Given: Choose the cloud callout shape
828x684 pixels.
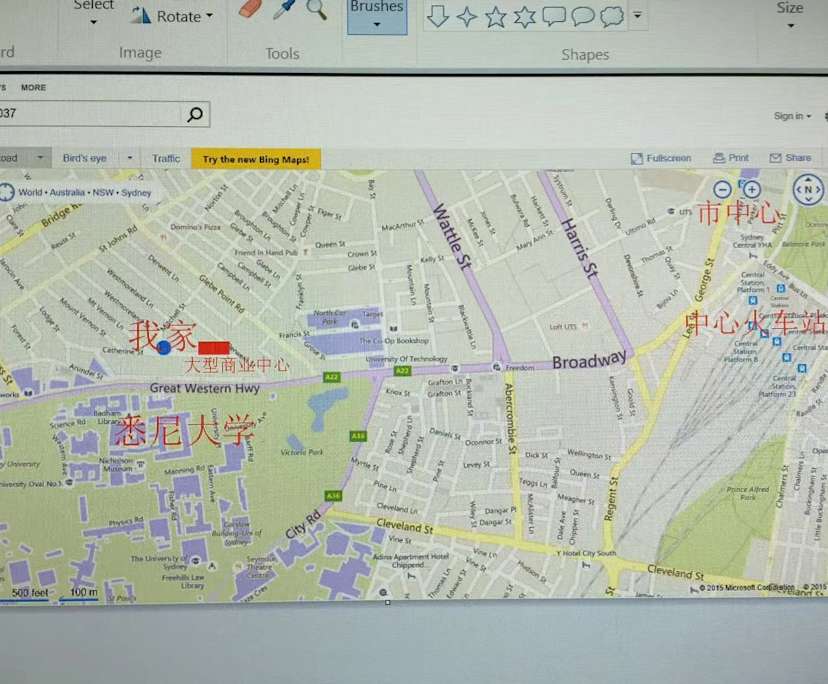Looking at the screenshot, I should [612, 16].
